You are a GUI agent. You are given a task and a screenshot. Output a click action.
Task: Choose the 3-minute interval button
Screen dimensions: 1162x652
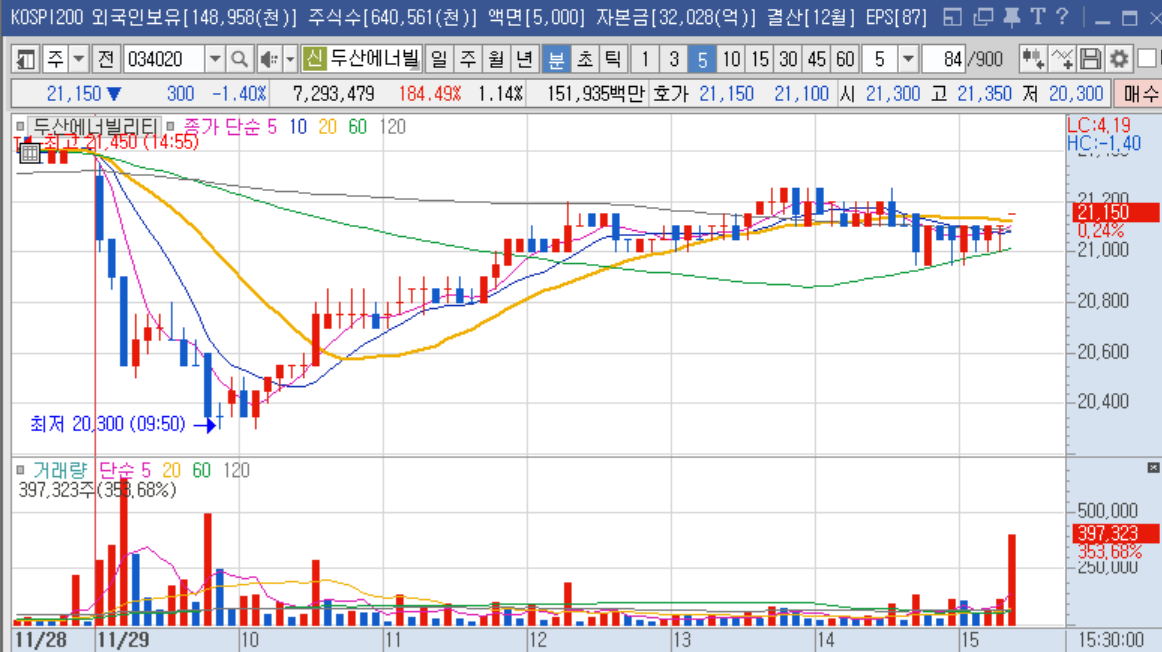click(674, 59)
